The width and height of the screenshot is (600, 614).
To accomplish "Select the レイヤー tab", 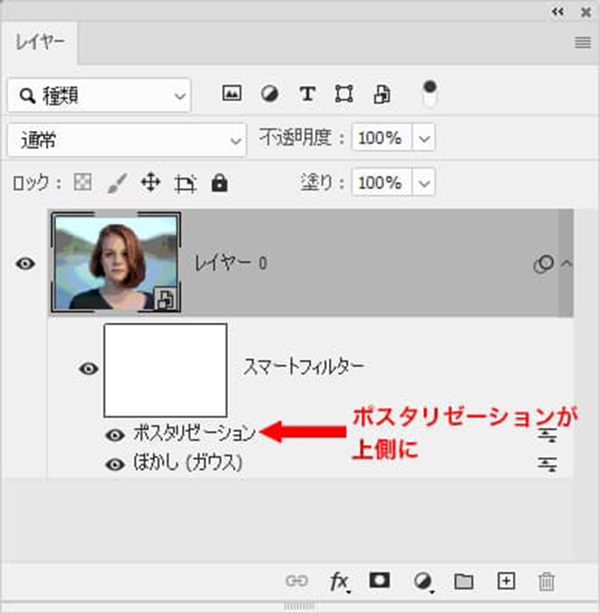I will click(x=40, y=42).
